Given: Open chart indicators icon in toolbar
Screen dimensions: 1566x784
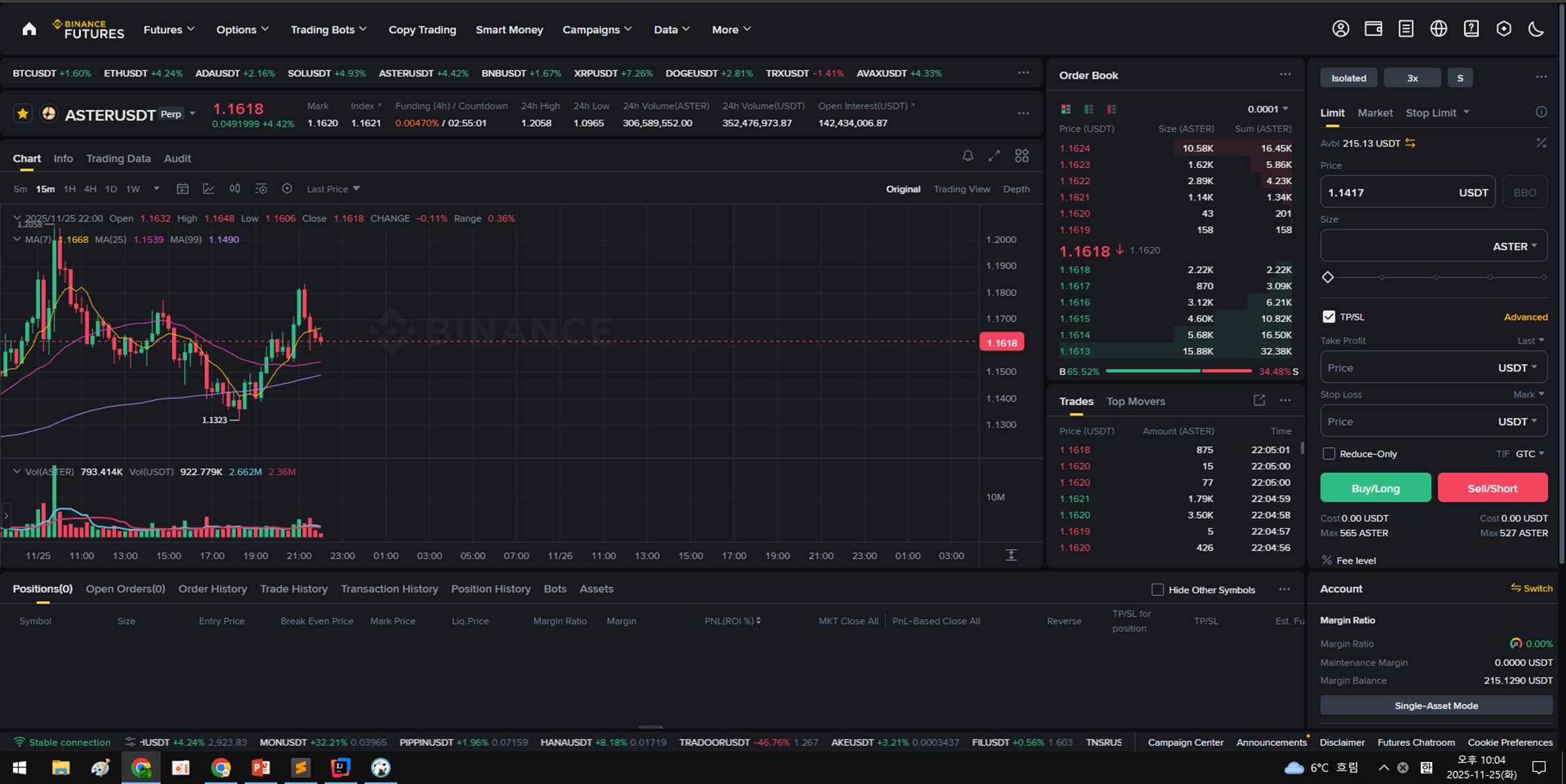Looking at the screenshot, I should [208, 189].
